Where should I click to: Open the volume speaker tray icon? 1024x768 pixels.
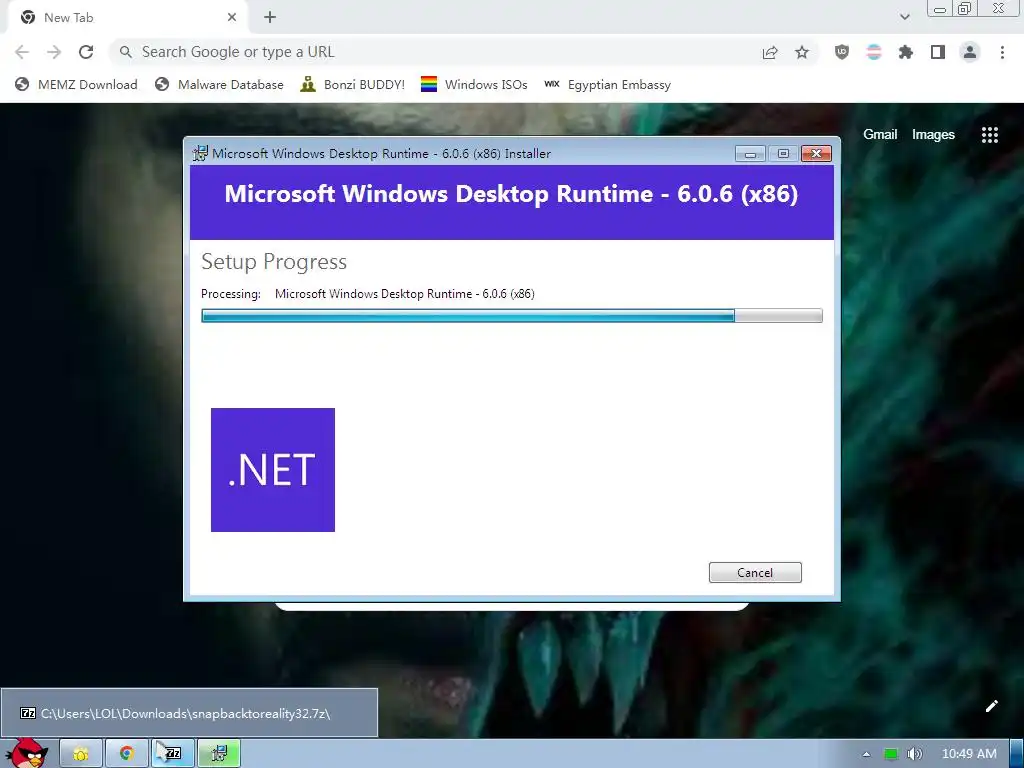915,754
